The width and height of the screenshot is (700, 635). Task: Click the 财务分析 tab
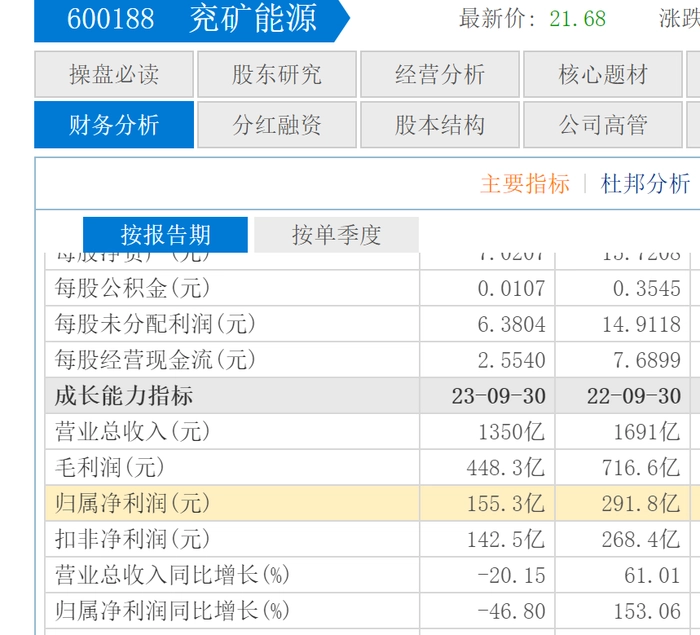(114, 125)
